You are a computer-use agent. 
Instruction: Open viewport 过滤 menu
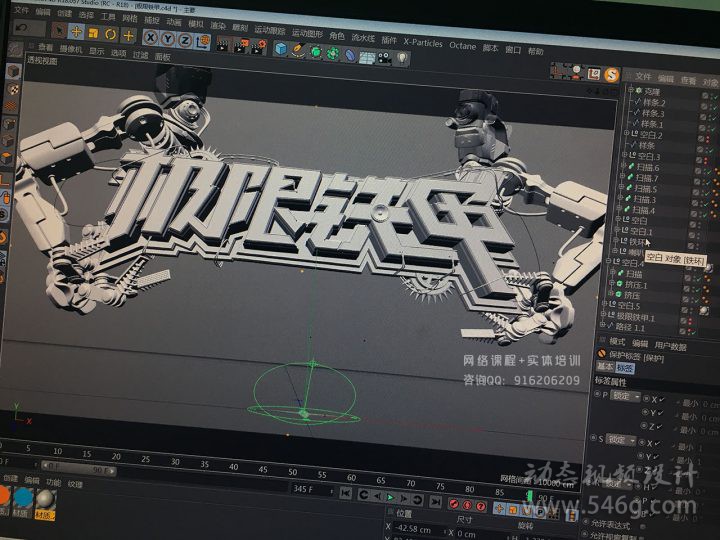click(141, 55)
